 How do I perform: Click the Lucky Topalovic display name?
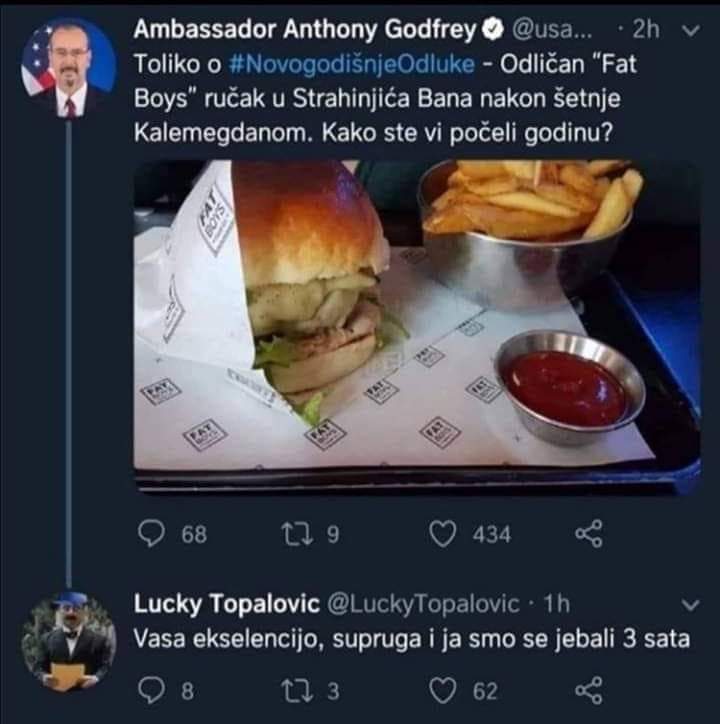(226, 604)
